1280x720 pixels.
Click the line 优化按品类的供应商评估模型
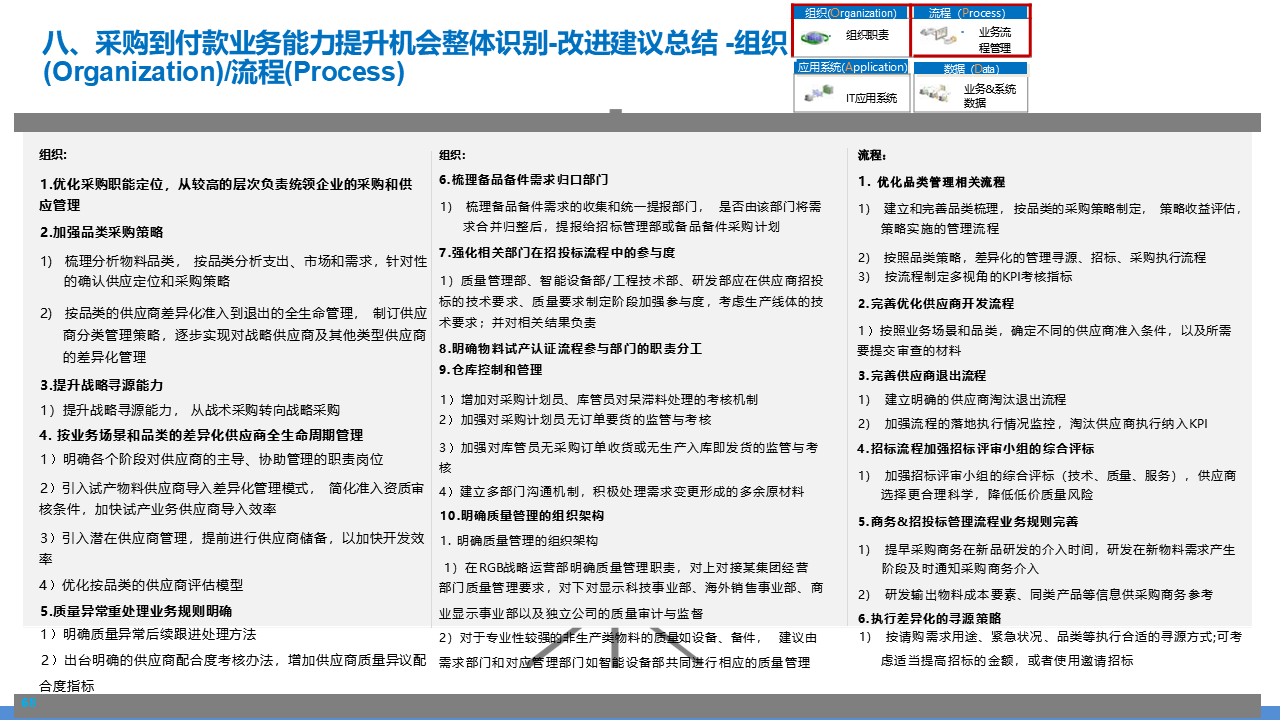point(141,585)
